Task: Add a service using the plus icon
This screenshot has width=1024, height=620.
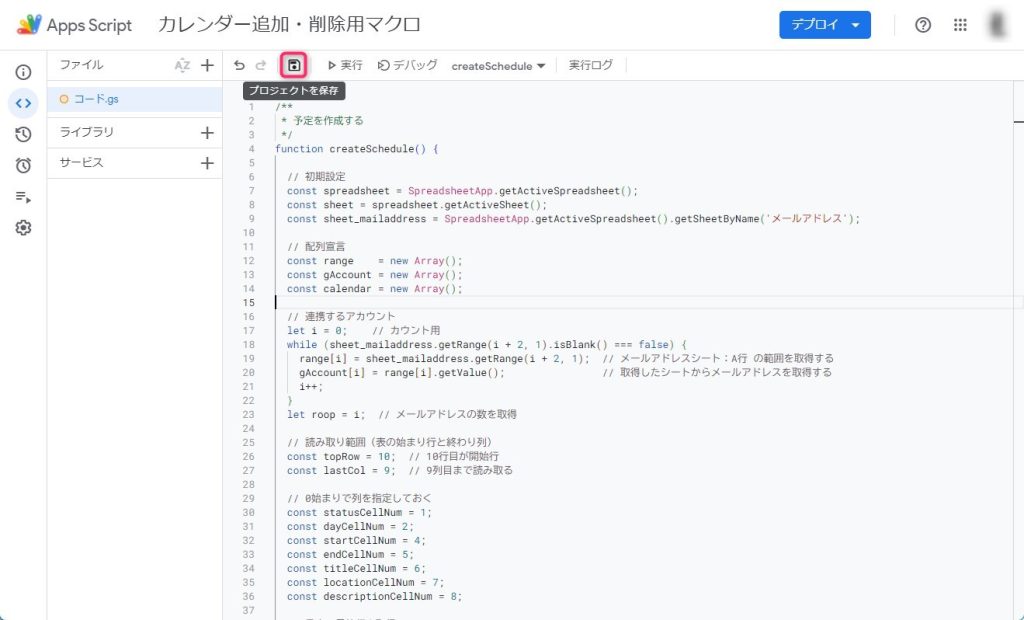Action: coord(207,163)
